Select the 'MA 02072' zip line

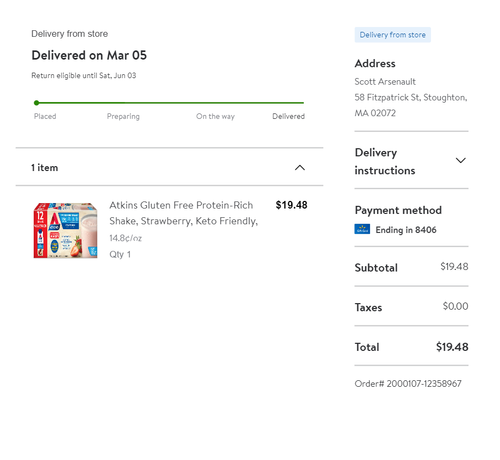375,113
